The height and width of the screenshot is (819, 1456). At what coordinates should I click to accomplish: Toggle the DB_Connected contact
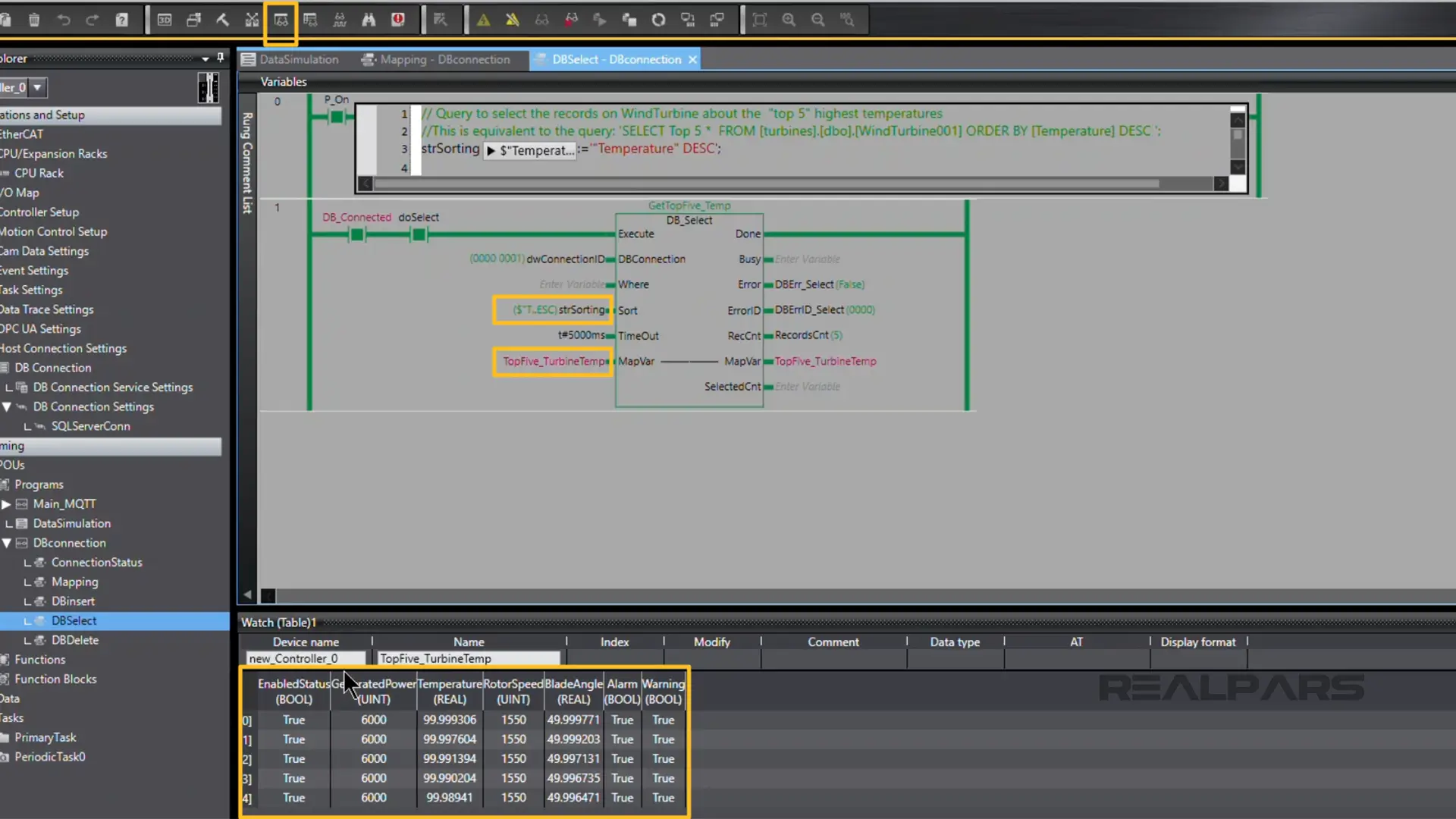(x=357, y=234)
